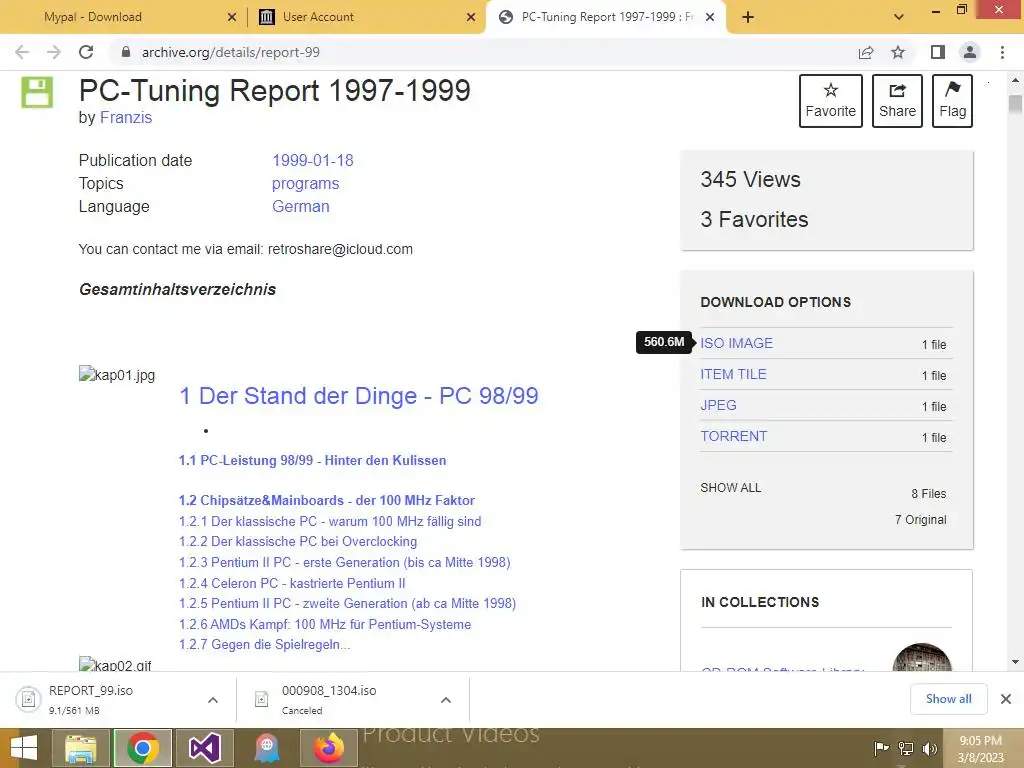Flag this archive item

[x=952, y=101]
